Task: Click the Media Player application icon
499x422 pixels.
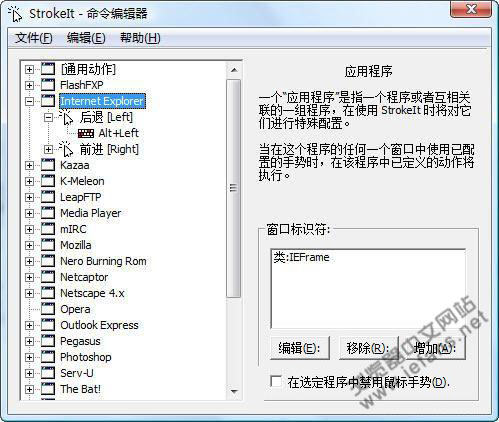Action: pos(48,213)
